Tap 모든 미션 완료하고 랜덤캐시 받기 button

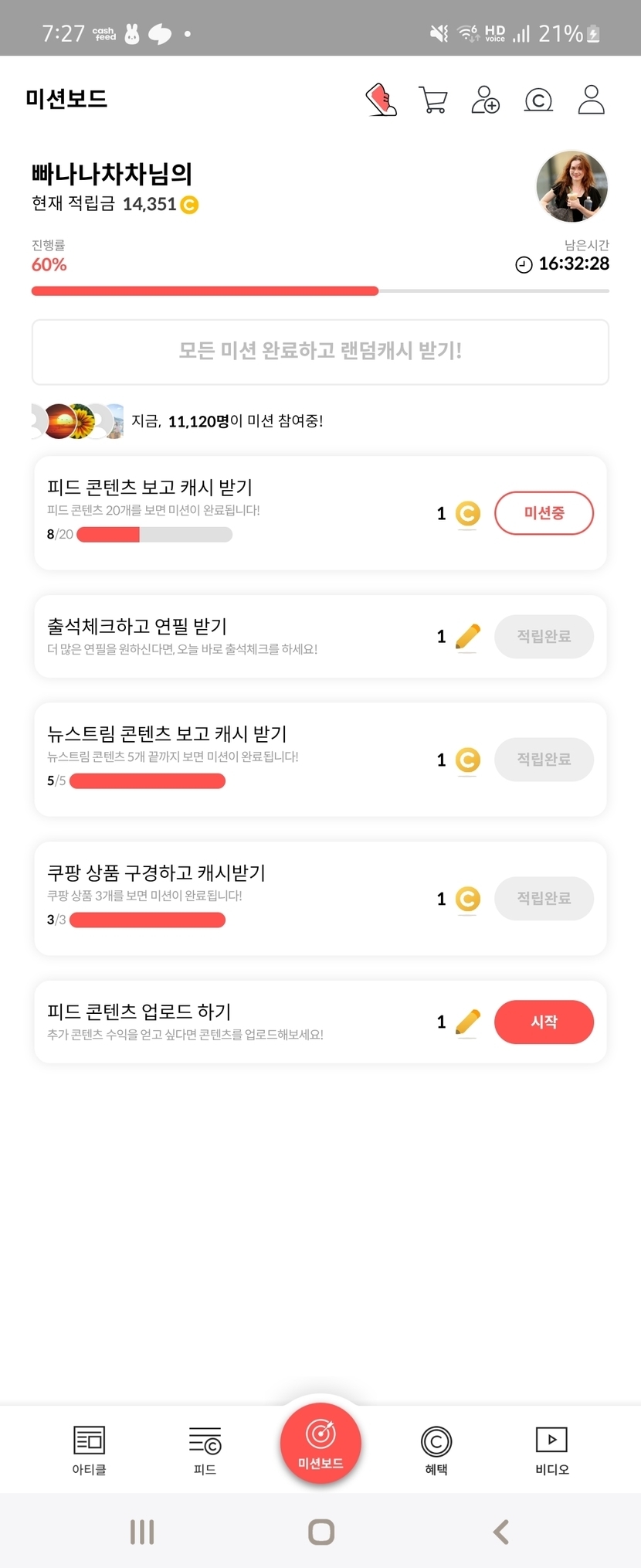tap(320, 352)
